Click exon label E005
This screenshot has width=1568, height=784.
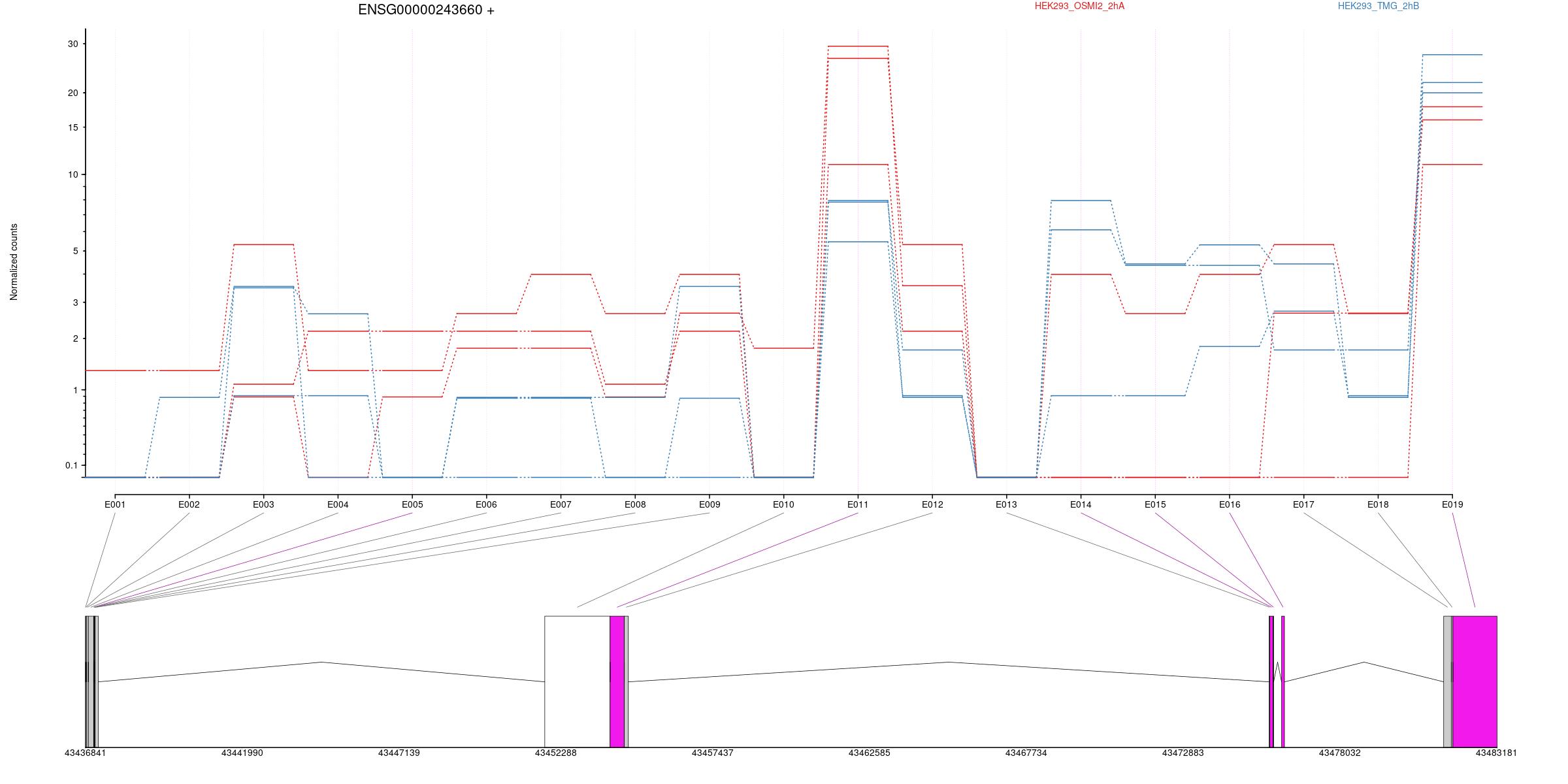click(x=412, y=504)
